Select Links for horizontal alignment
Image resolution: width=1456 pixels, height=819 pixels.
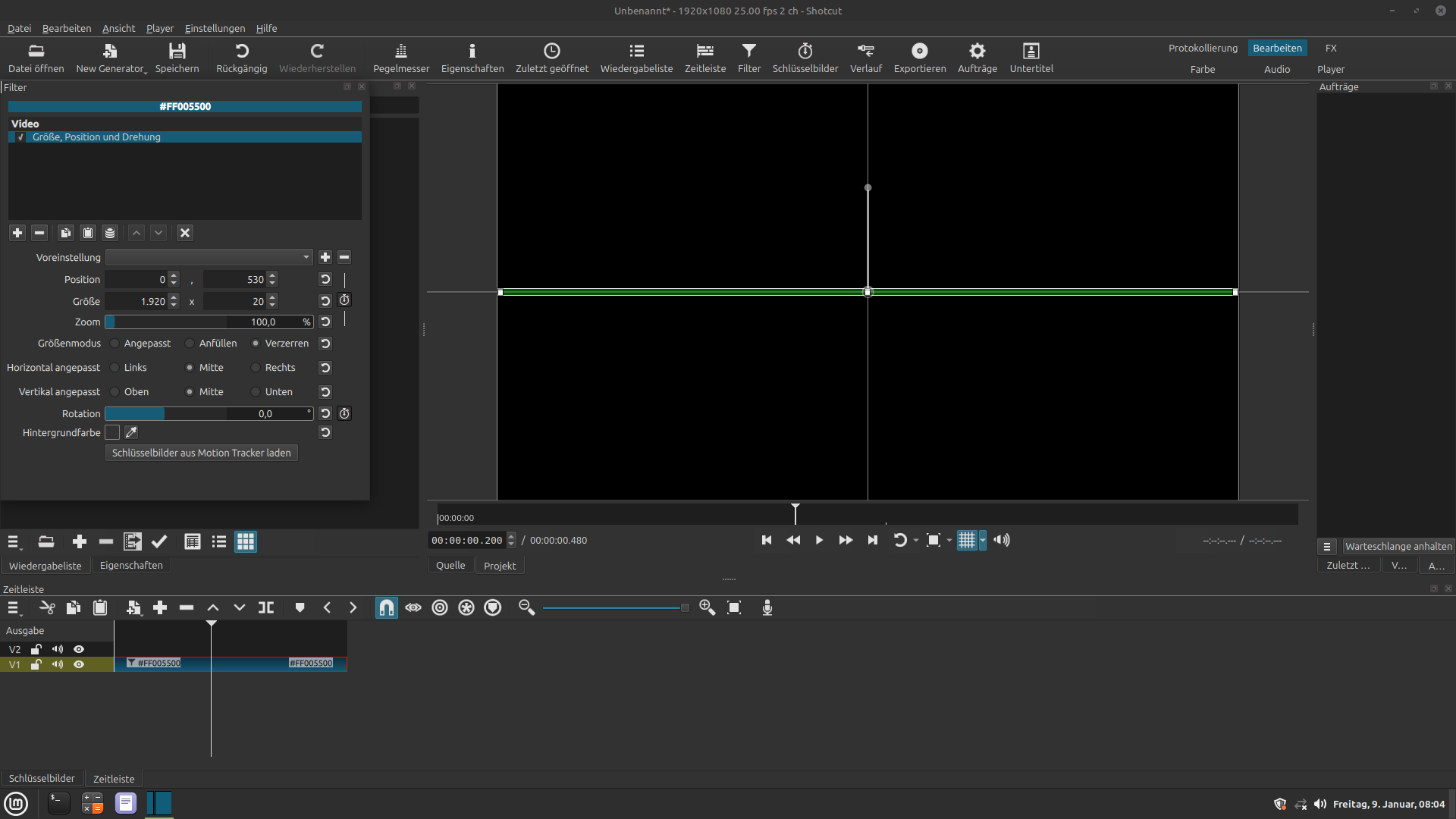(115, 368)
